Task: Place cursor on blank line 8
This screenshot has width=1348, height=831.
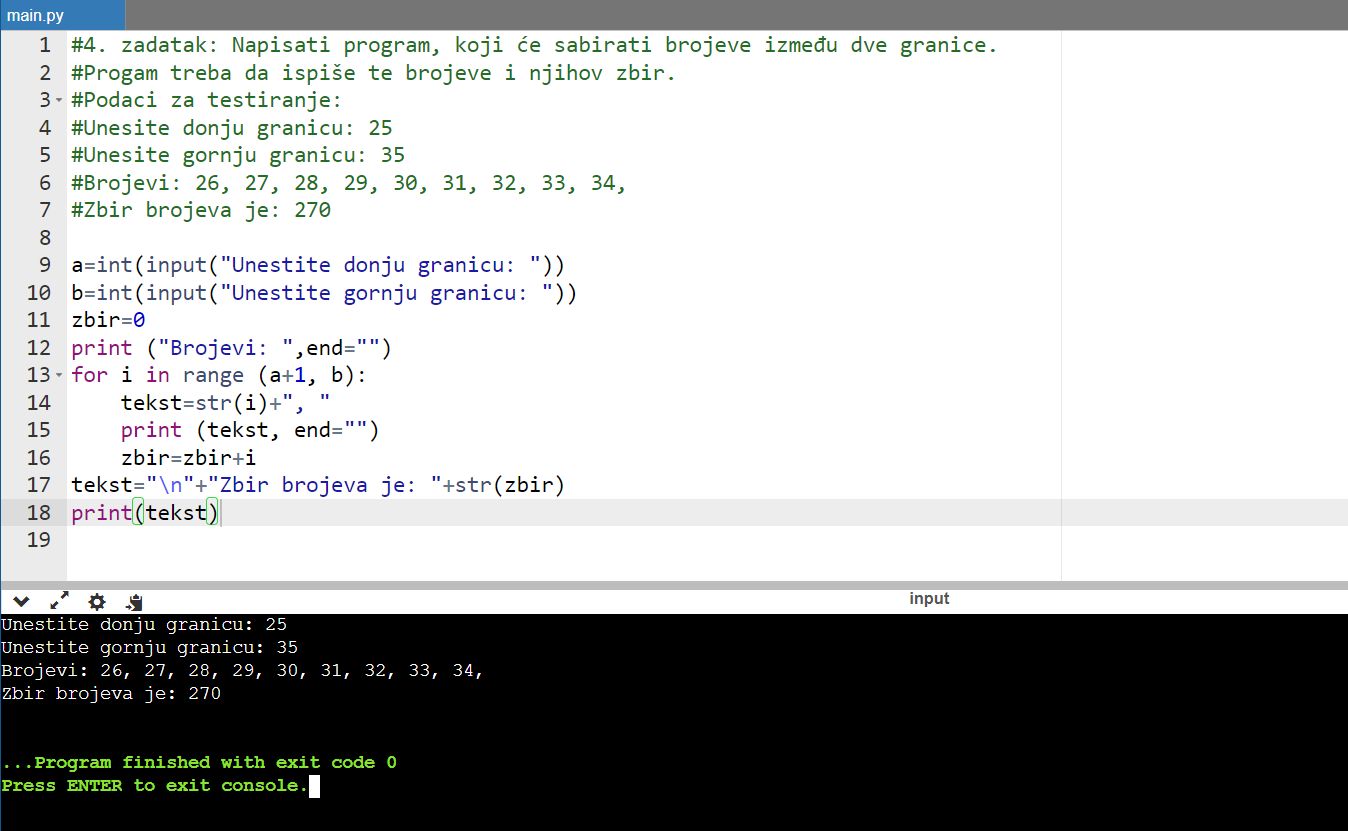Action: pyautogui.click(x=400, y=238)
